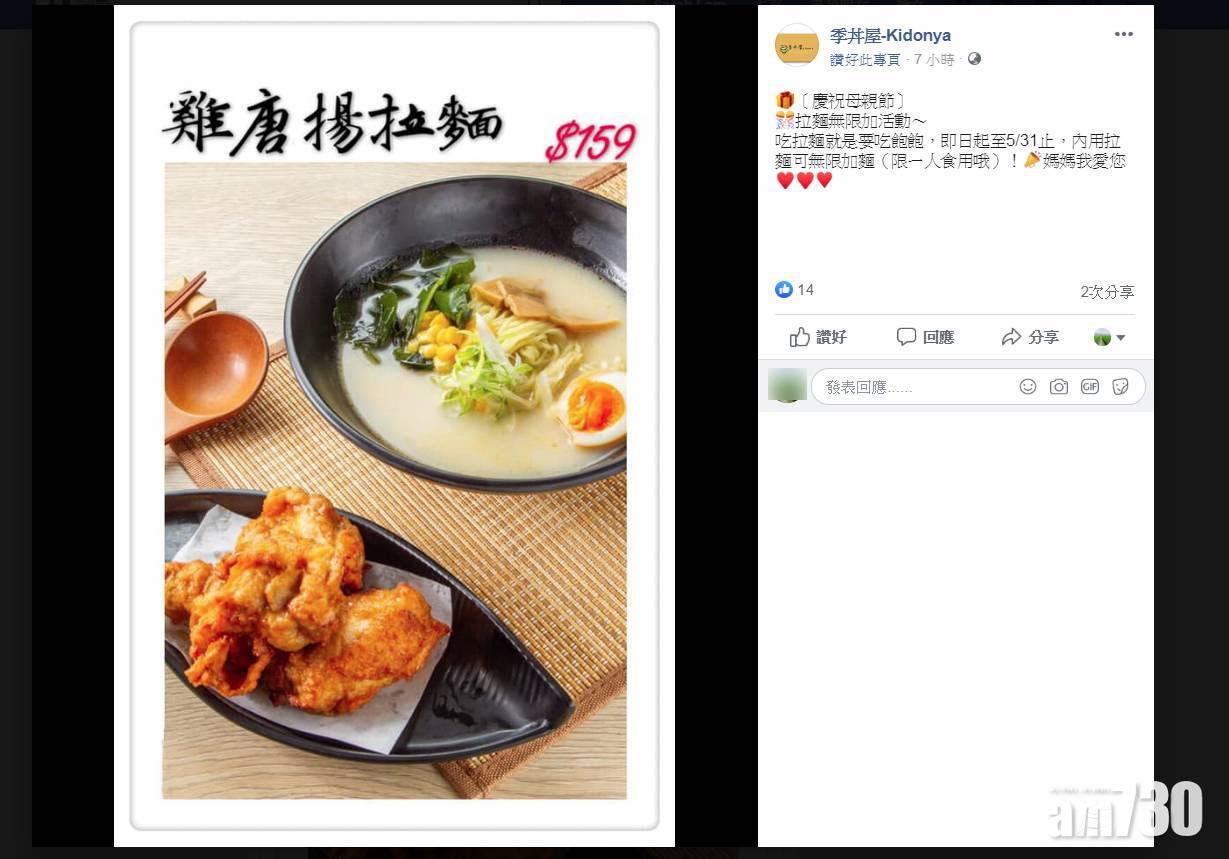Add a GIF to the comment
The width and height of the screenshot is (1229, 859).
click(1090, 387)
